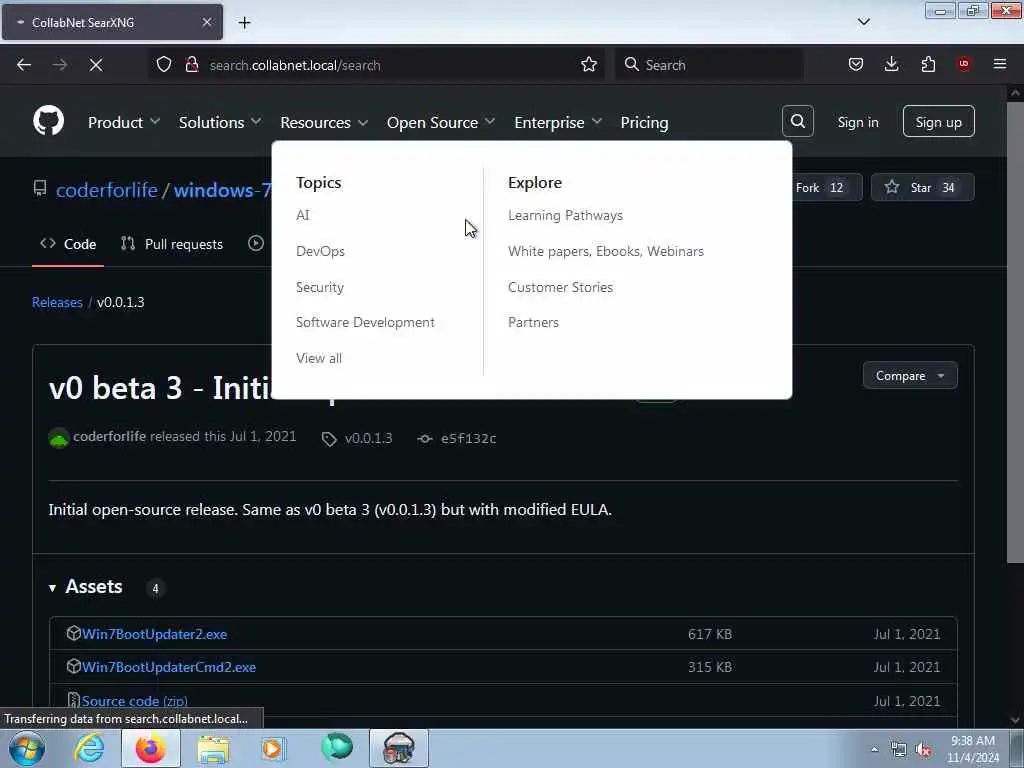This screenshot has width=1024, height=768.
Task: Open White papers, Ebooks, Webinars
Action: pos(606,251)
